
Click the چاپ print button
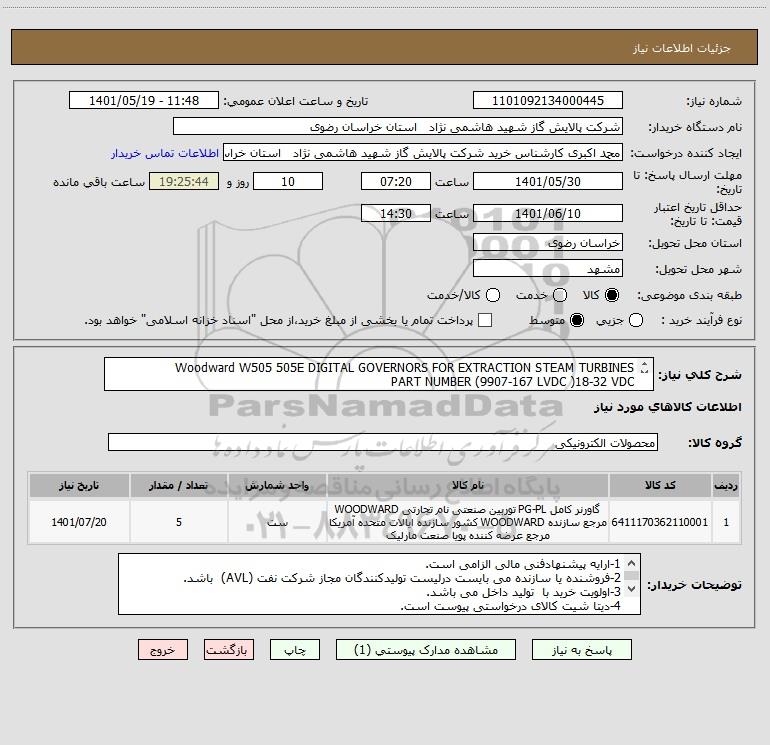295,650
